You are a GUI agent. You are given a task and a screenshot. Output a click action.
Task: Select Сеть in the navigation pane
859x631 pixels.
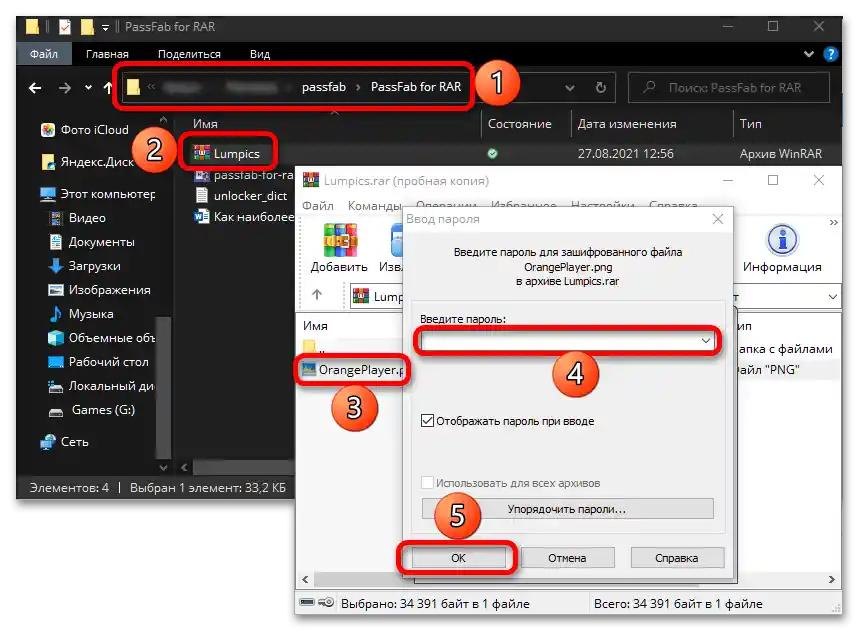tap(65, 442)
